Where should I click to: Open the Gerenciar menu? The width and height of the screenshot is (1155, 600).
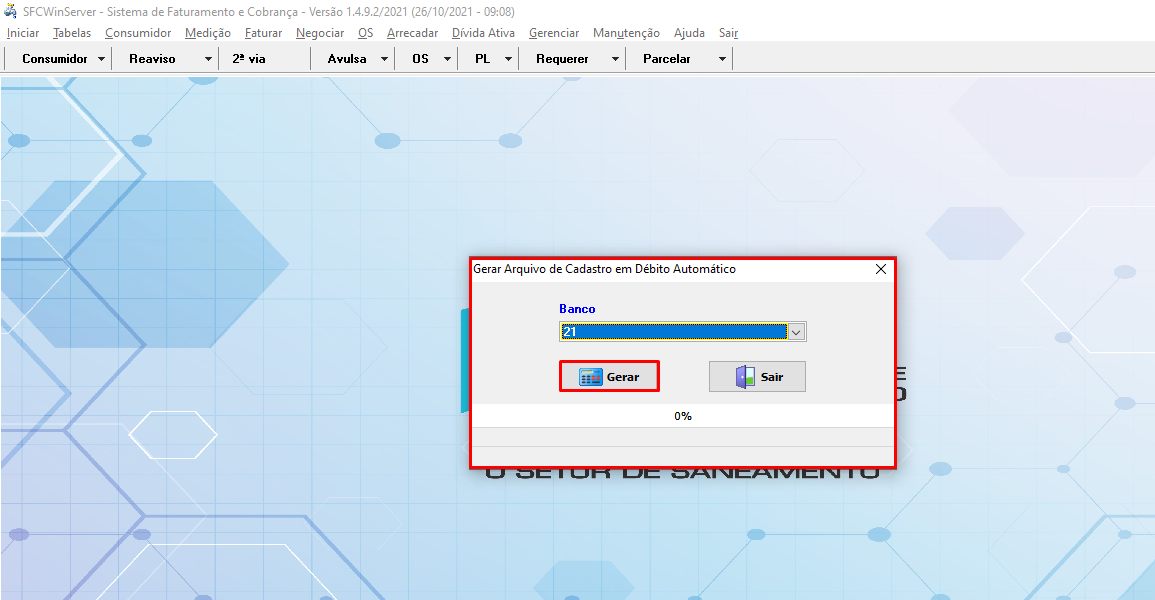click(x=554, y=33)
